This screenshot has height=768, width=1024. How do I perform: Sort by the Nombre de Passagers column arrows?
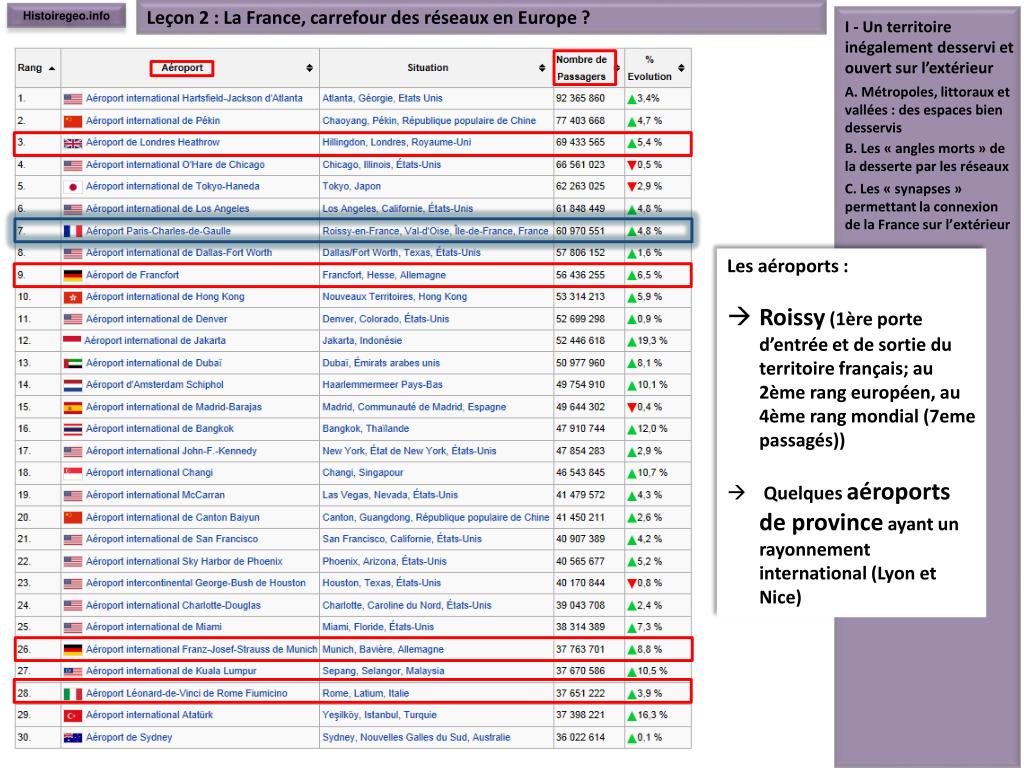pos(618,68)
